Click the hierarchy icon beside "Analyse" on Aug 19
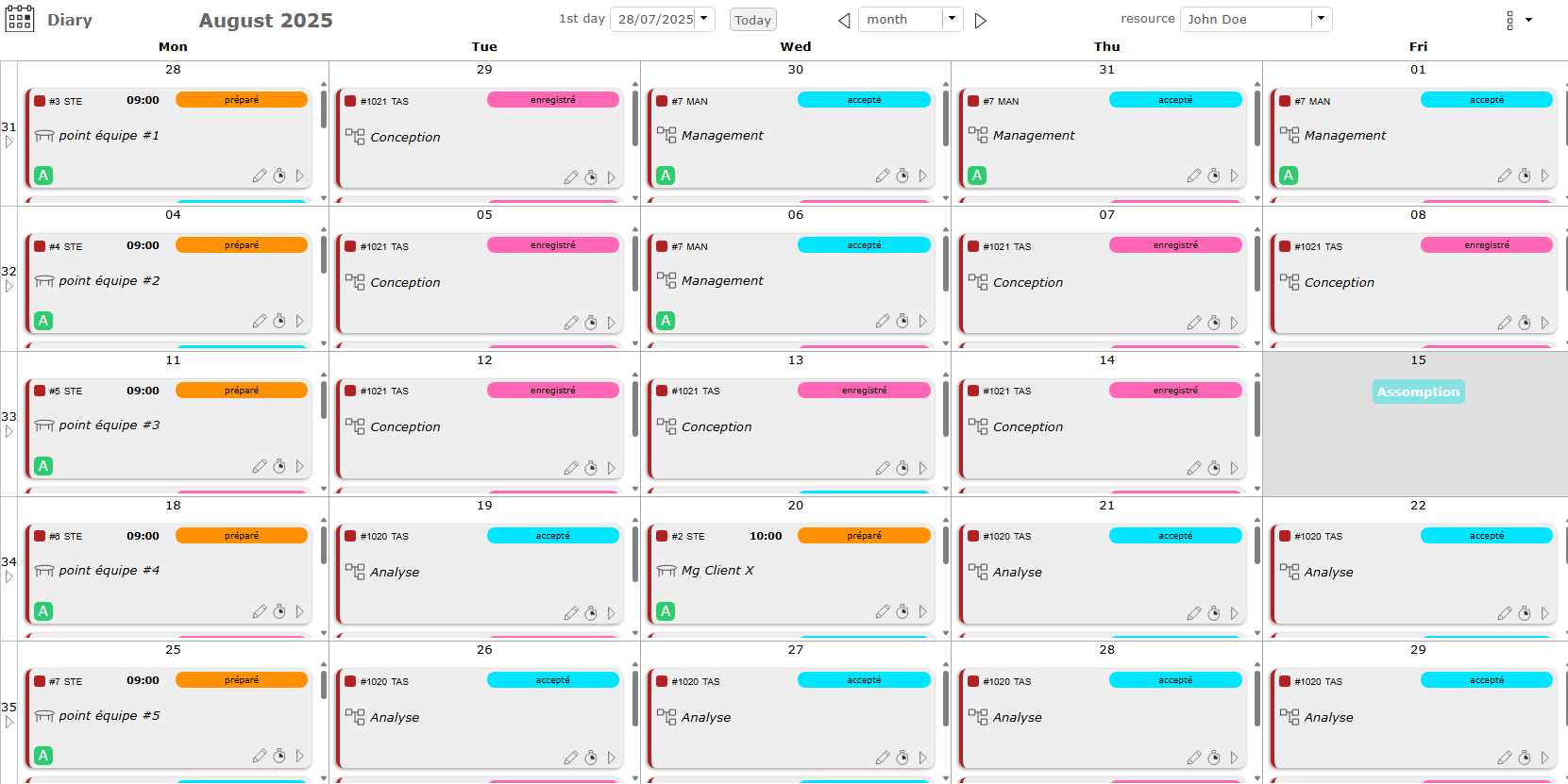This screenshot has width=1568, height=784. (355, 572)
